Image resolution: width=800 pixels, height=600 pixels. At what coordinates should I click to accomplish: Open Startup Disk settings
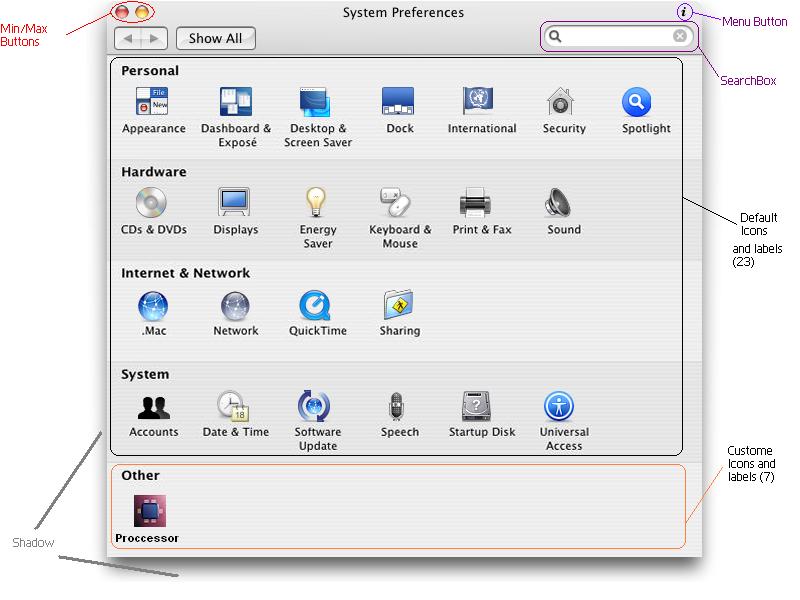pyautogui.click(x=482, y=414)
